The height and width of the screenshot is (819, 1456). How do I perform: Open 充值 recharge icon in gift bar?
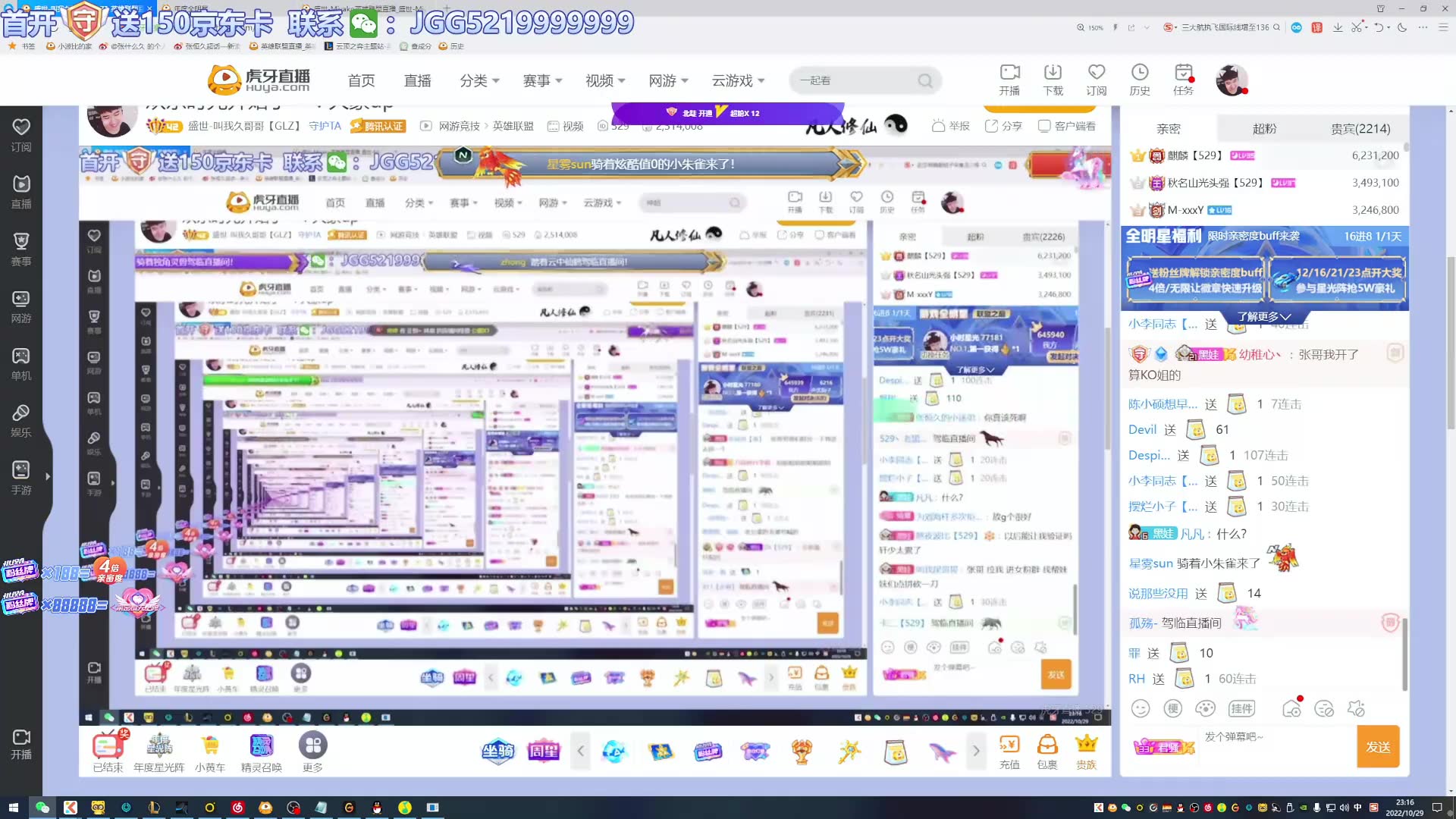point(1009,752)
